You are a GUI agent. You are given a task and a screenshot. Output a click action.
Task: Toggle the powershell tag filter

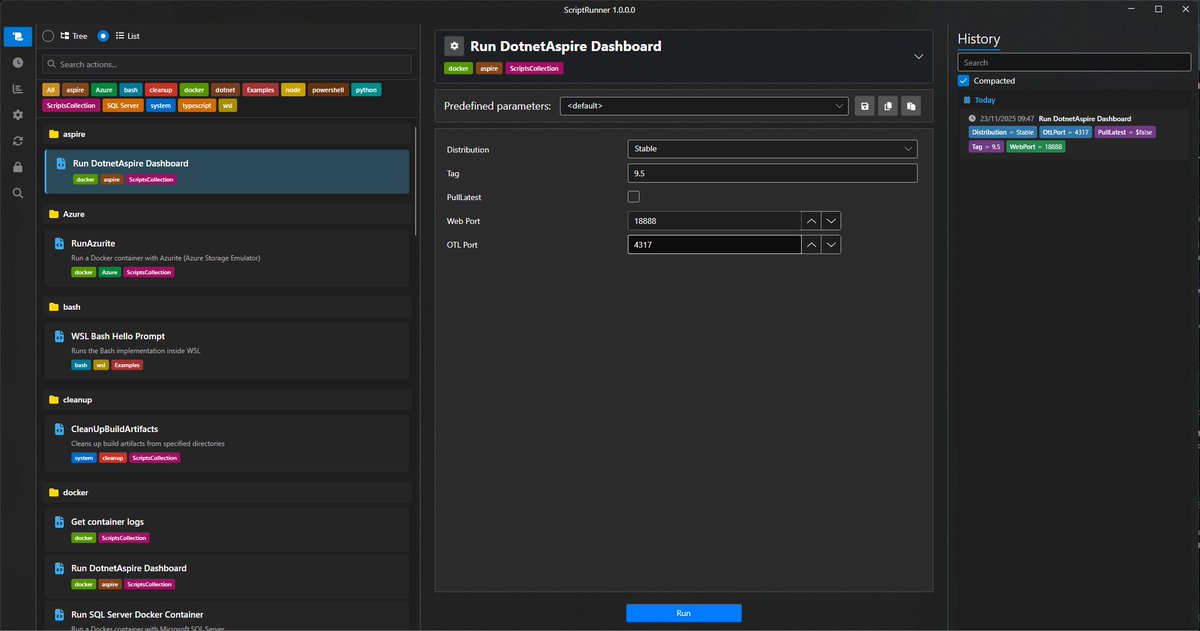point(328,90)
